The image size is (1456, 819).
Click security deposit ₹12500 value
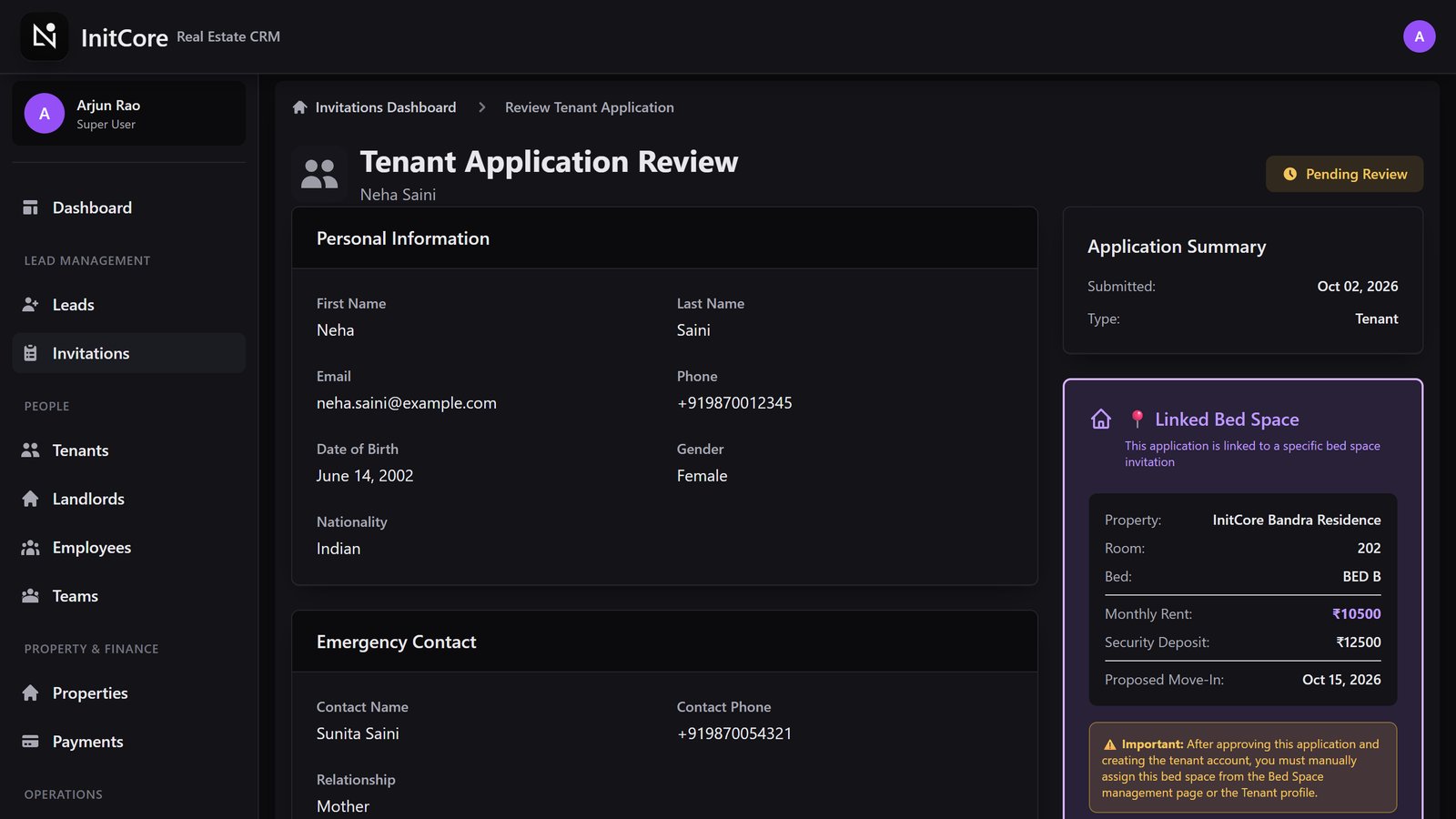click(1359, 642)
